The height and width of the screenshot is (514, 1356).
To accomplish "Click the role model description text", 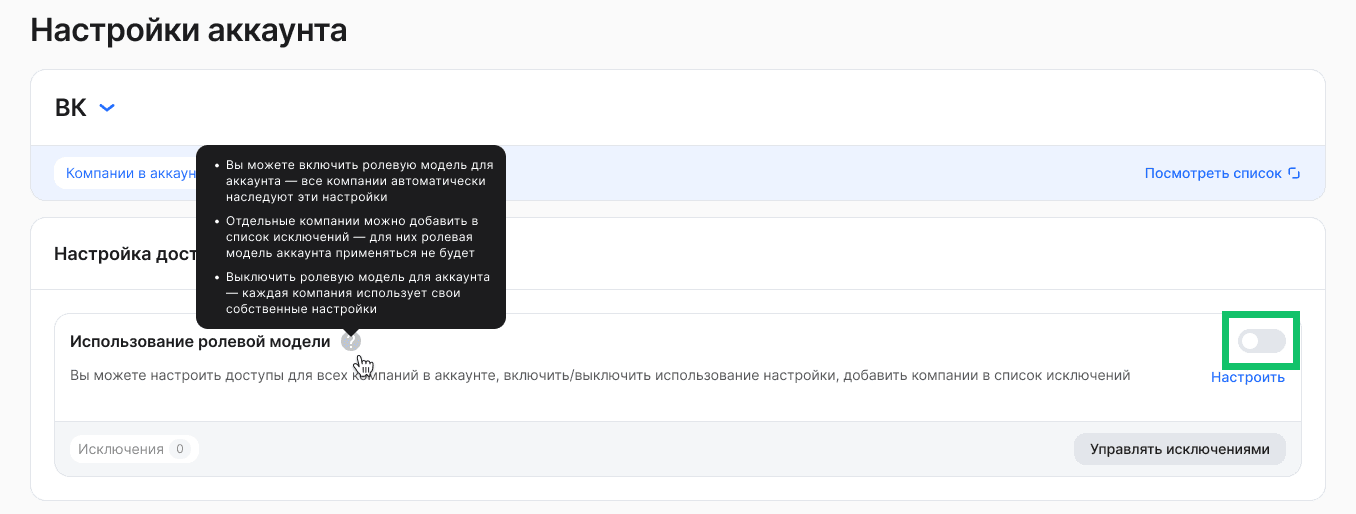I will coord(600,376).
